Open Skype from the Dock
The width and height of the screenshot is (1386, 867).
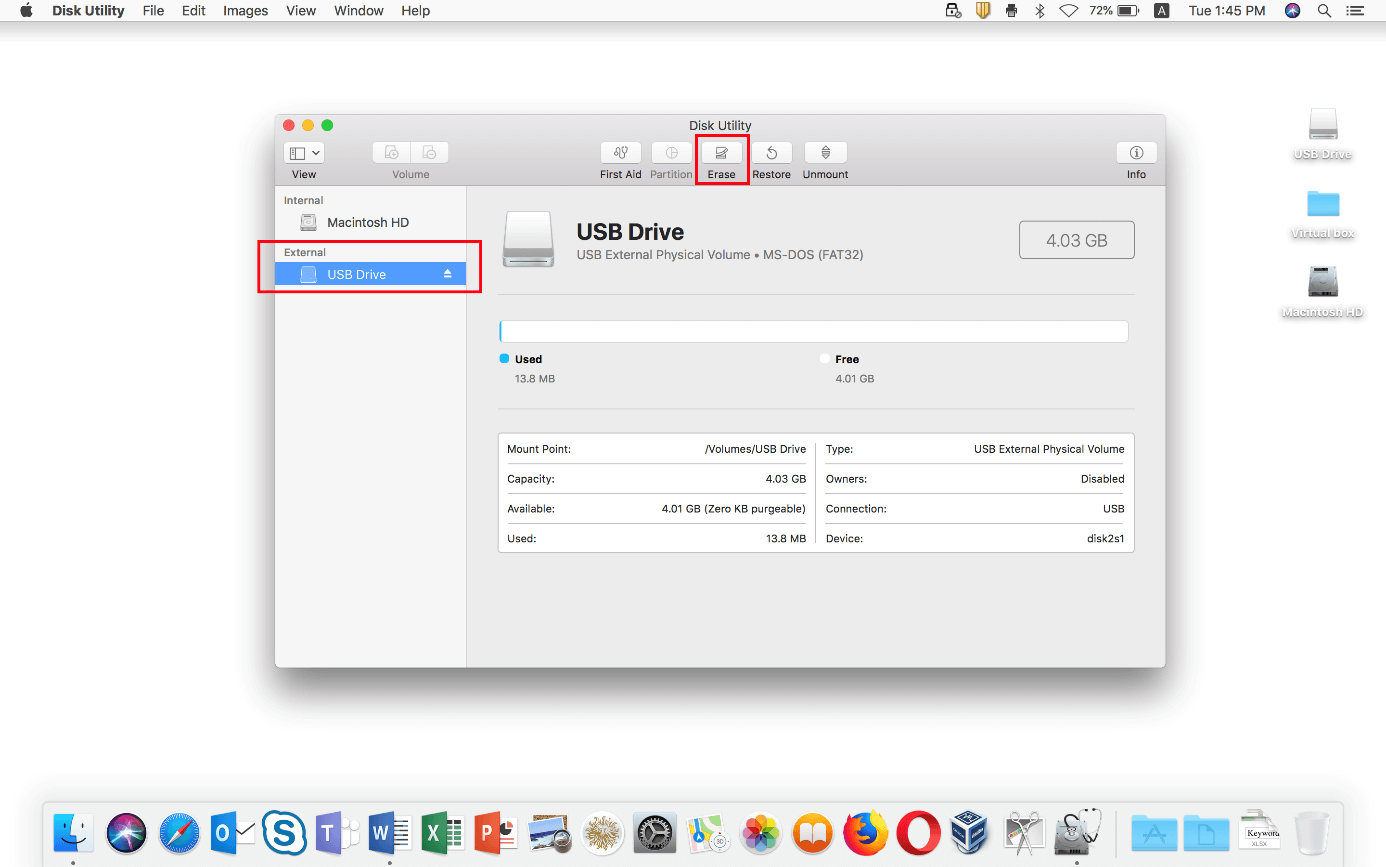(284, 833)
